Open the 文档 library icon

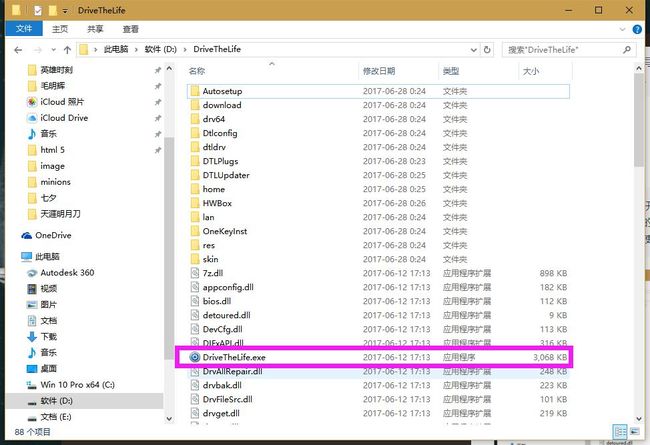(32, 321)
